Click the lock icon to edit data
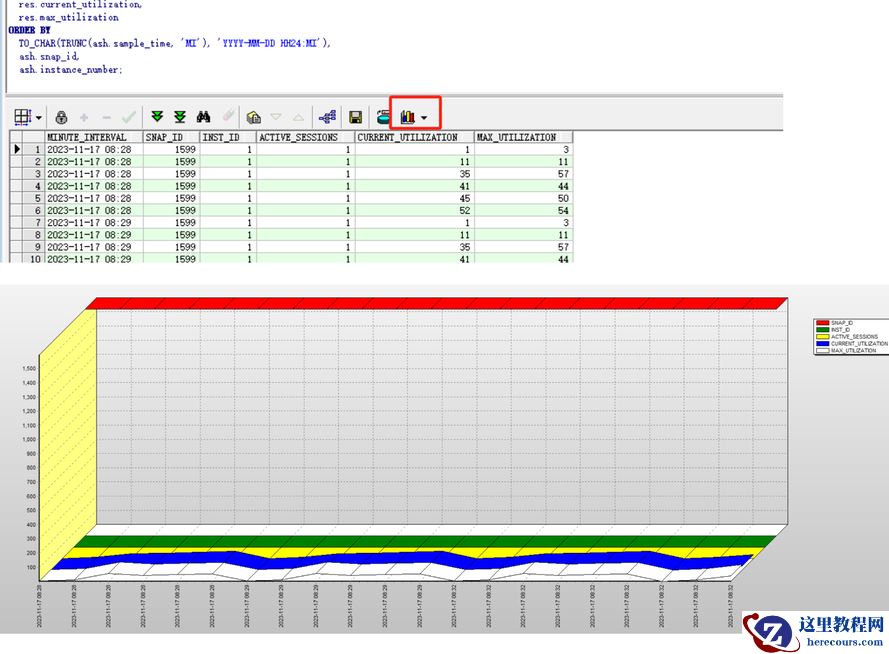 (x=62, y=117)
